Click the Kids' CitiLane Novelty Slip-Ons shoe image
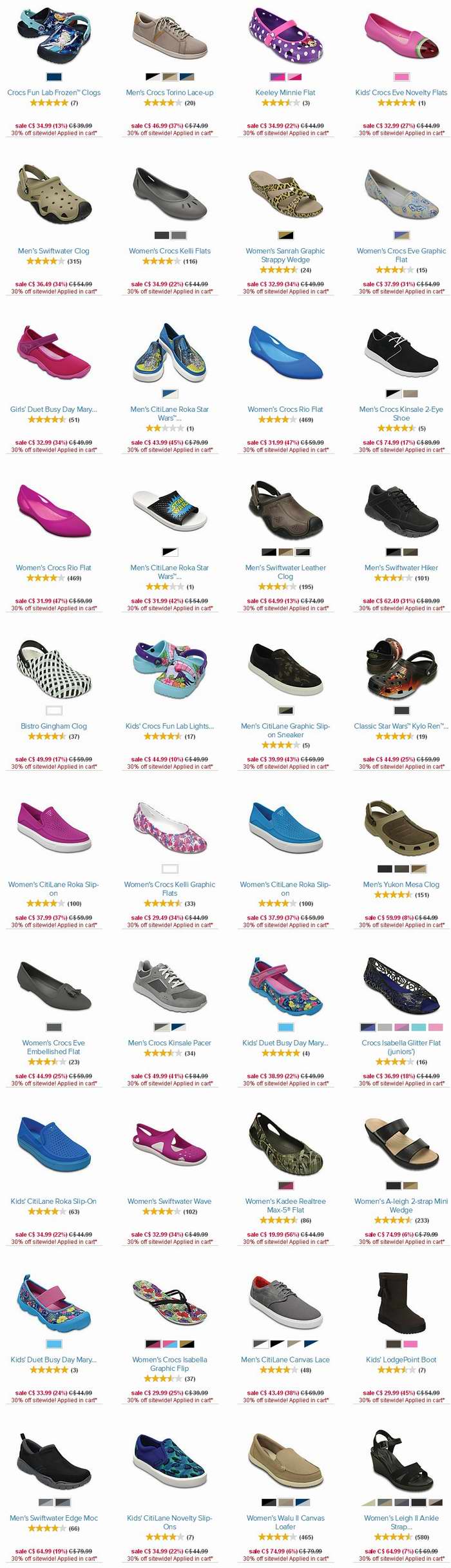This screenshot has height=1568, width=451. pos(169,1462)
